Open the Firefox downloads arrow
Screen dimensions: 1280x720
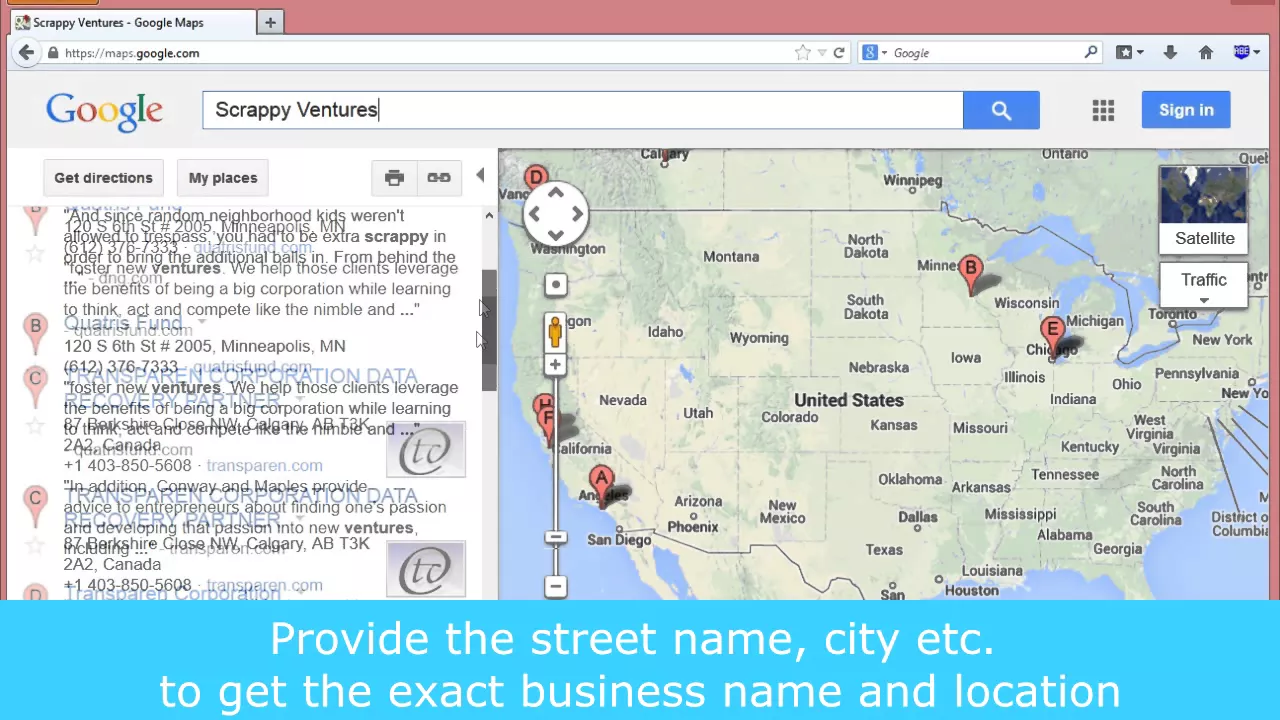(1170, 53)
